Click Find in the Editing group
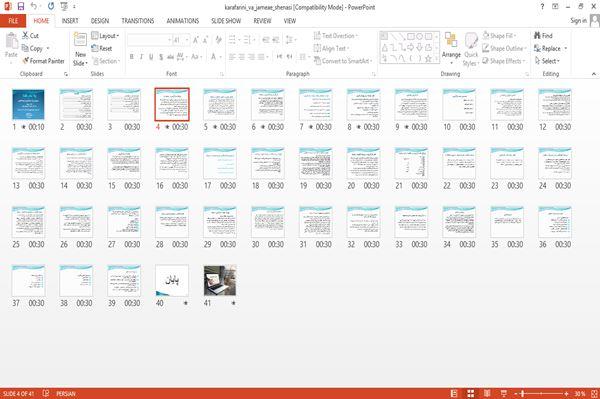Viewport: 600px width, 399px height. (543, 36)
